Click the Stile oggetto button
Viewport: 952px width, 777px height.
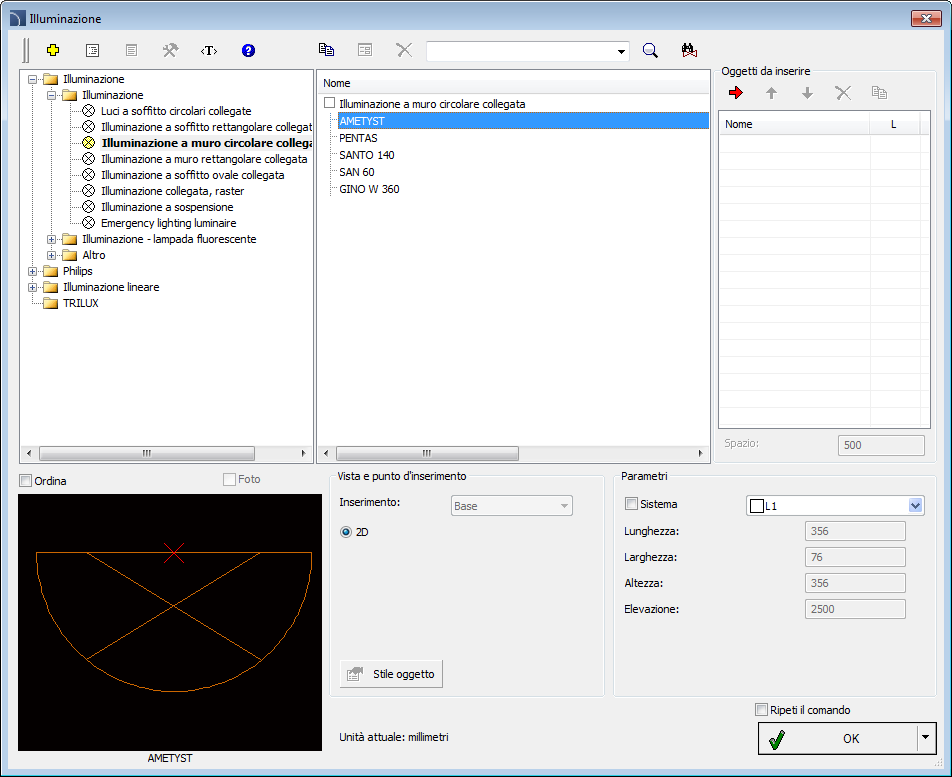391,674
